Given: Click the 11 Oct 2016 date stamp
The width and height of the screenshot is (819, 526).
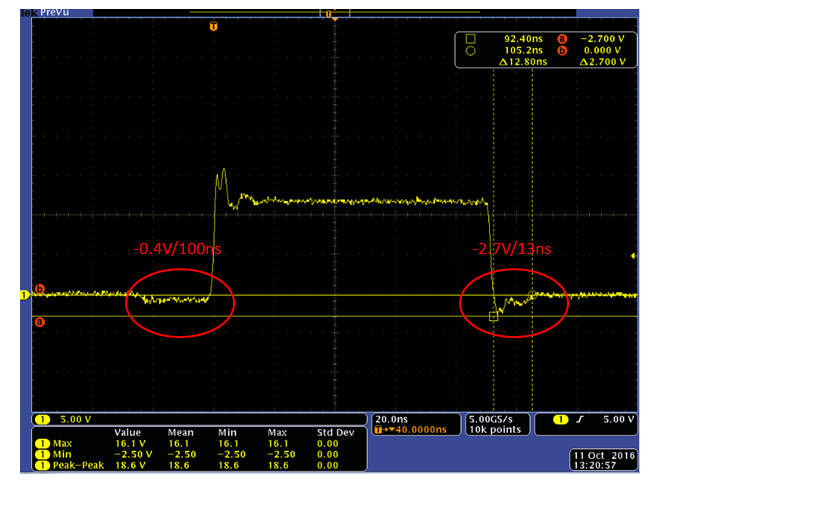Looking at the screenshot, I should tap(604, 455).
